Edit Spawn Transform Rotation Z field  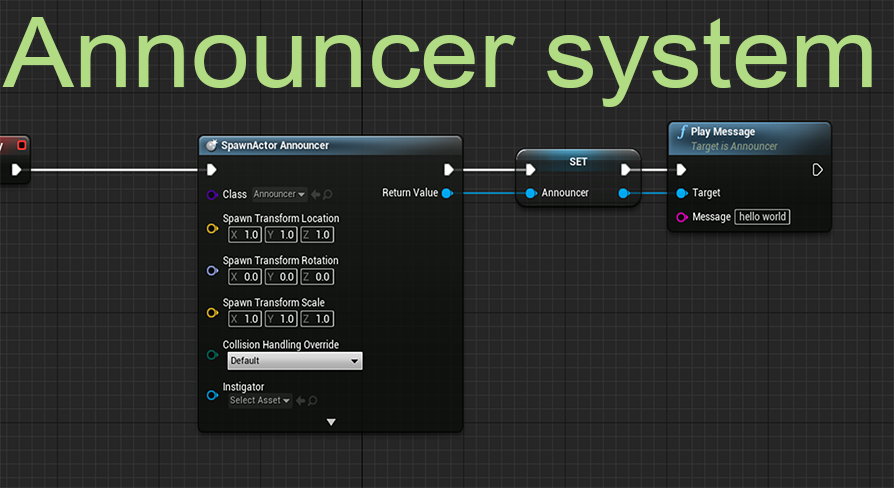[317, 276]
